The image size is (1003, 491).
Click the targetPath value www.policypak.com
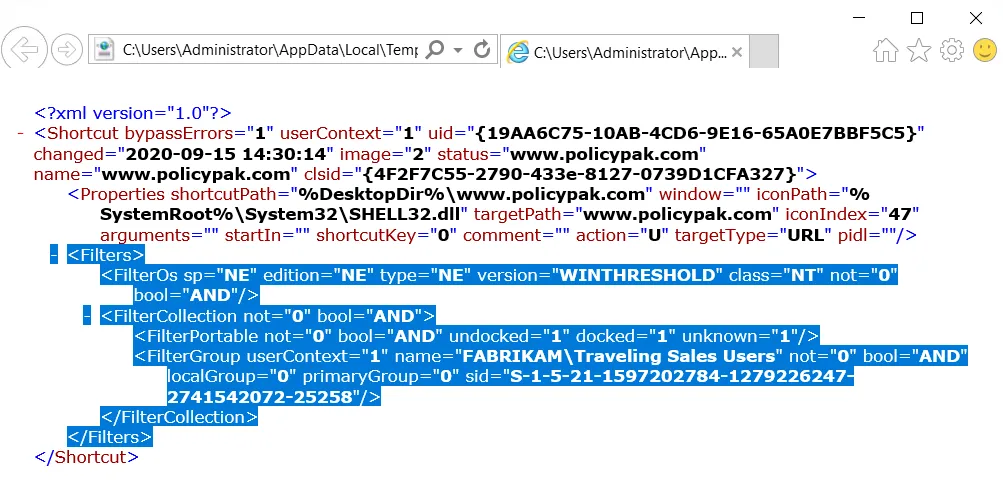(x=677, y=214)
